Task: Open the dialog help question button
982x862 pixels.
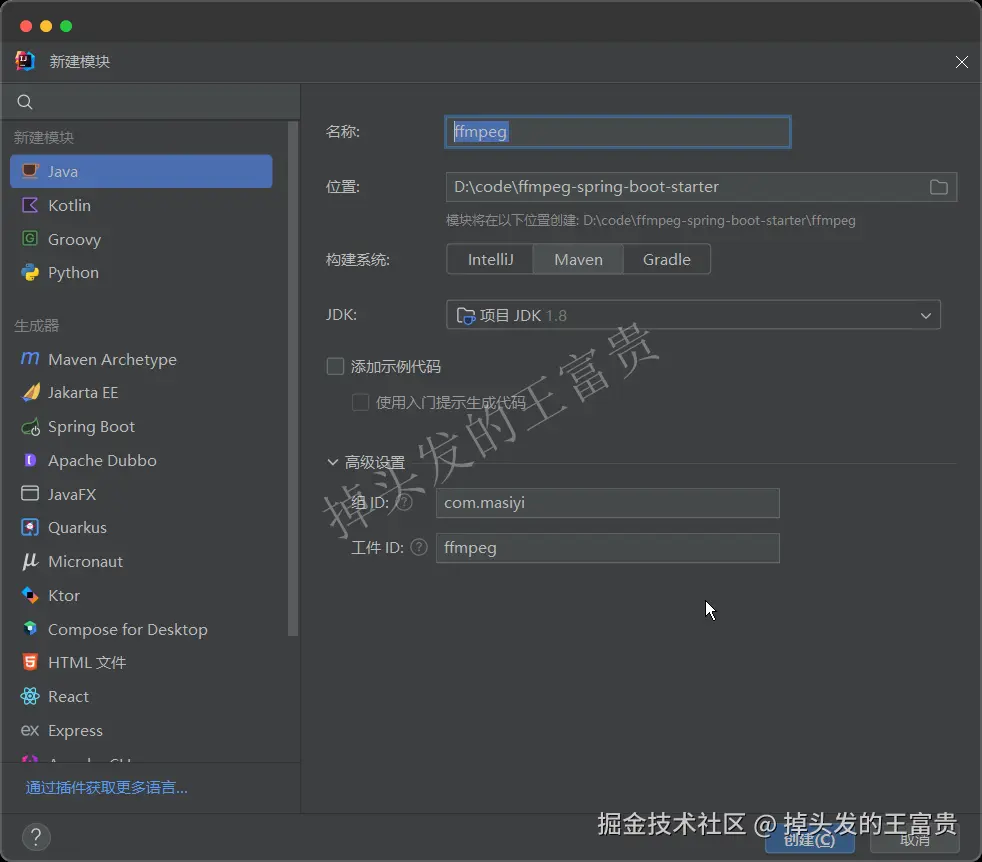Action: [36, 837]
